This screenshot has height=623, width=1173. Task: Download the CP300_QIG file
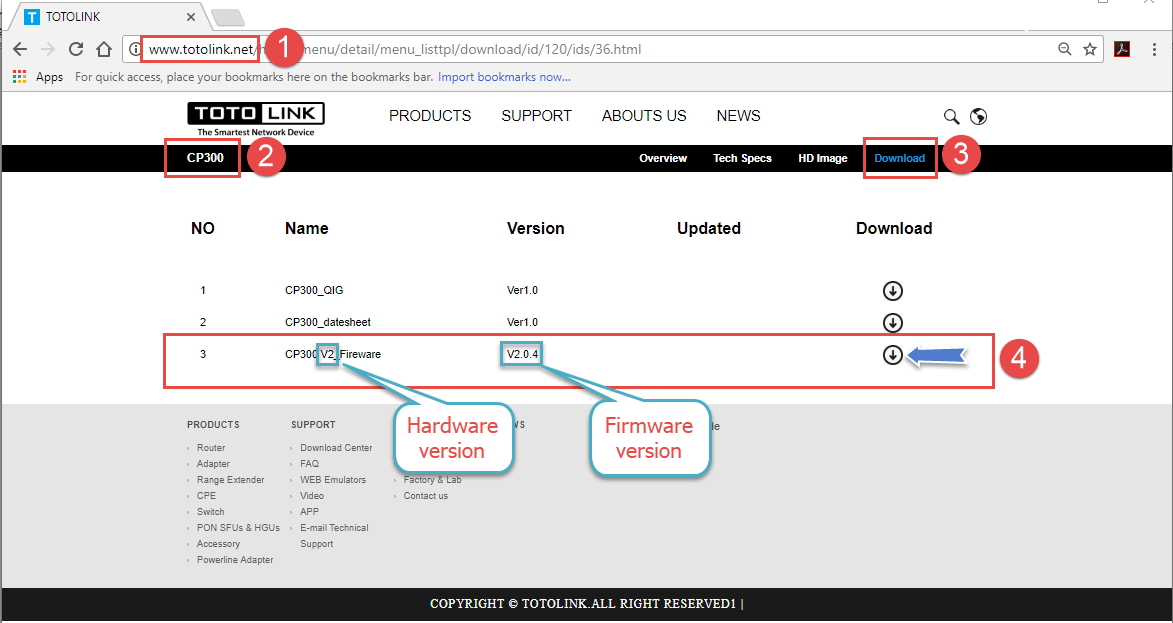tap(892, 290)
